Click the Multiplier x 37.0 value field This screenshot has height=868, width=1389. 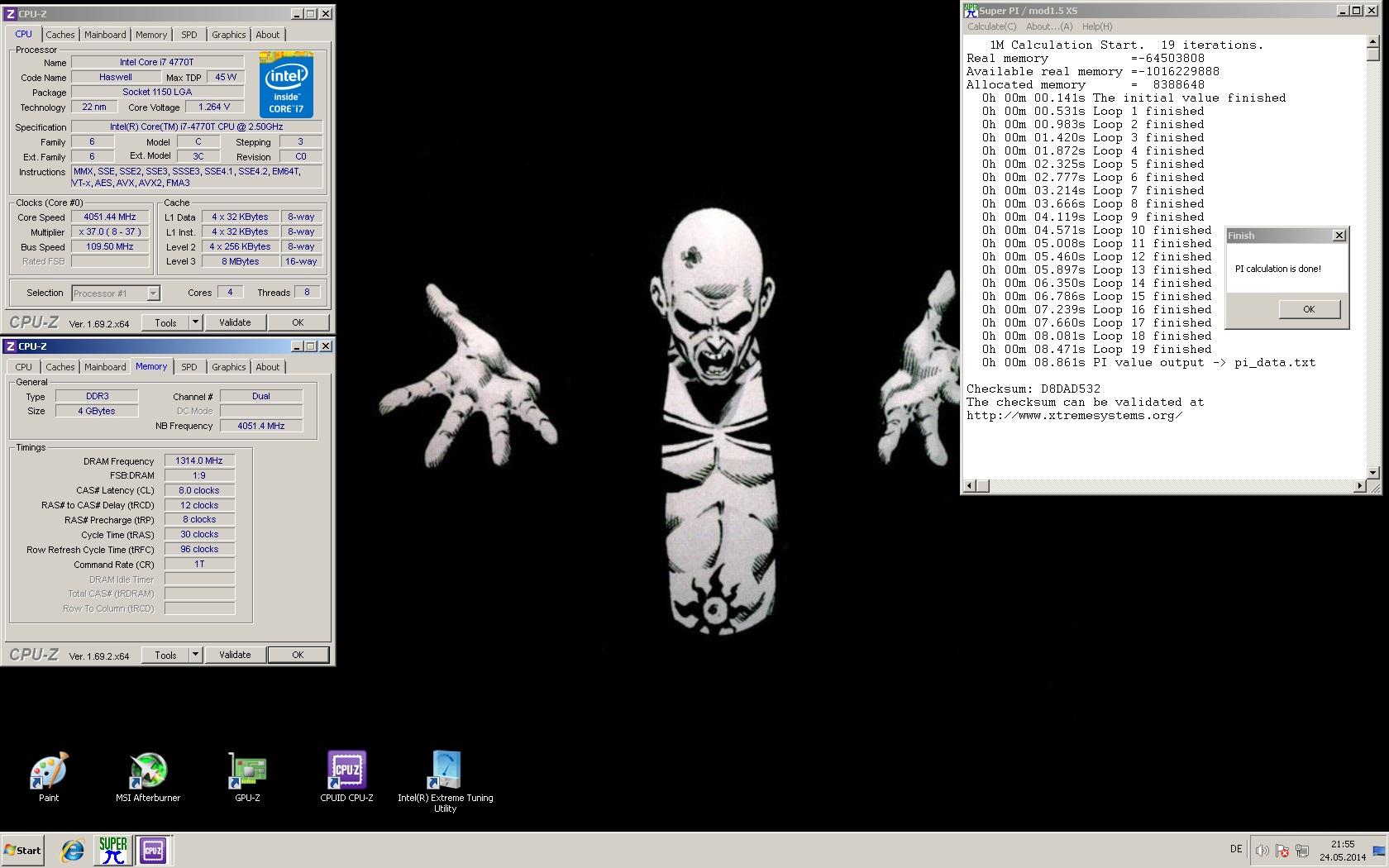(x=110, y=231)
